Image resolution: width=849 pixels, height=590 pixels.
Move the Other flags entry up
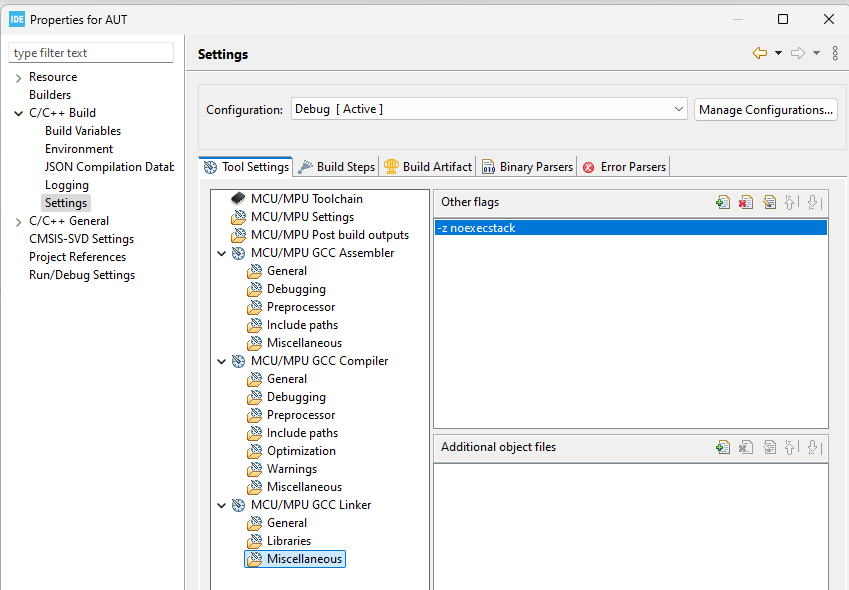791,202
